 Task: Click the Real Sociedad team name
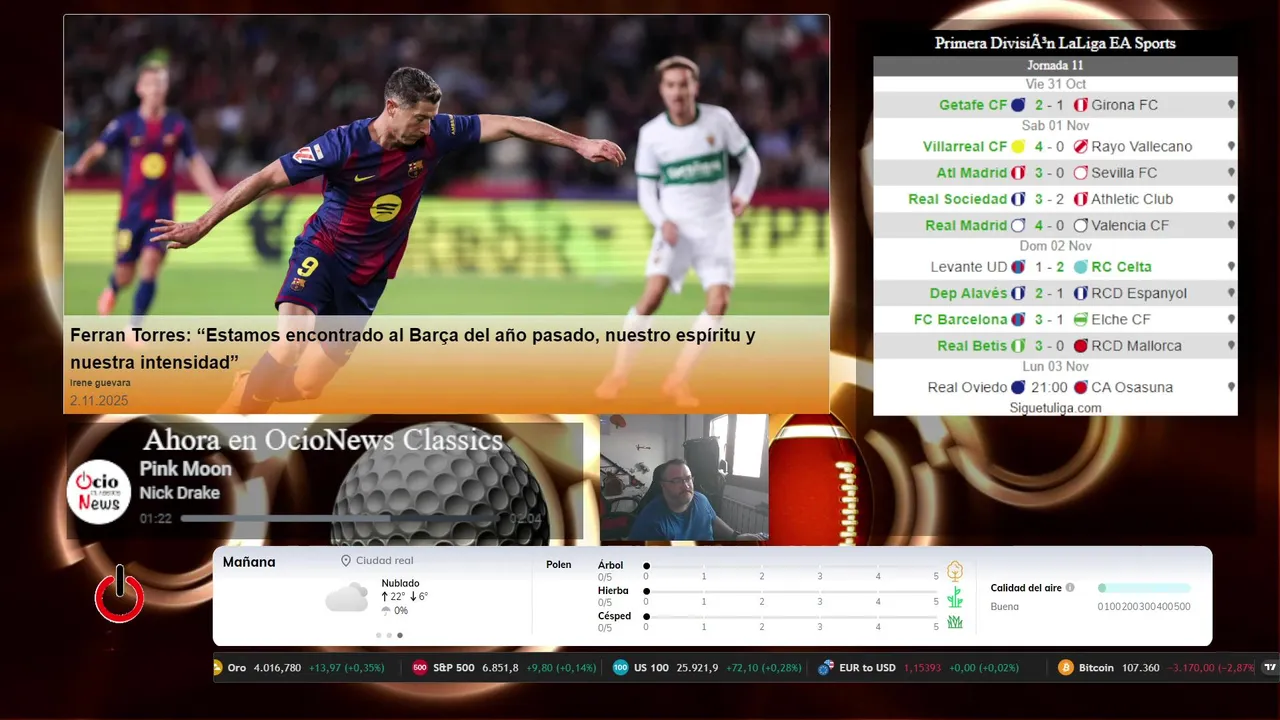coord(957,199)
